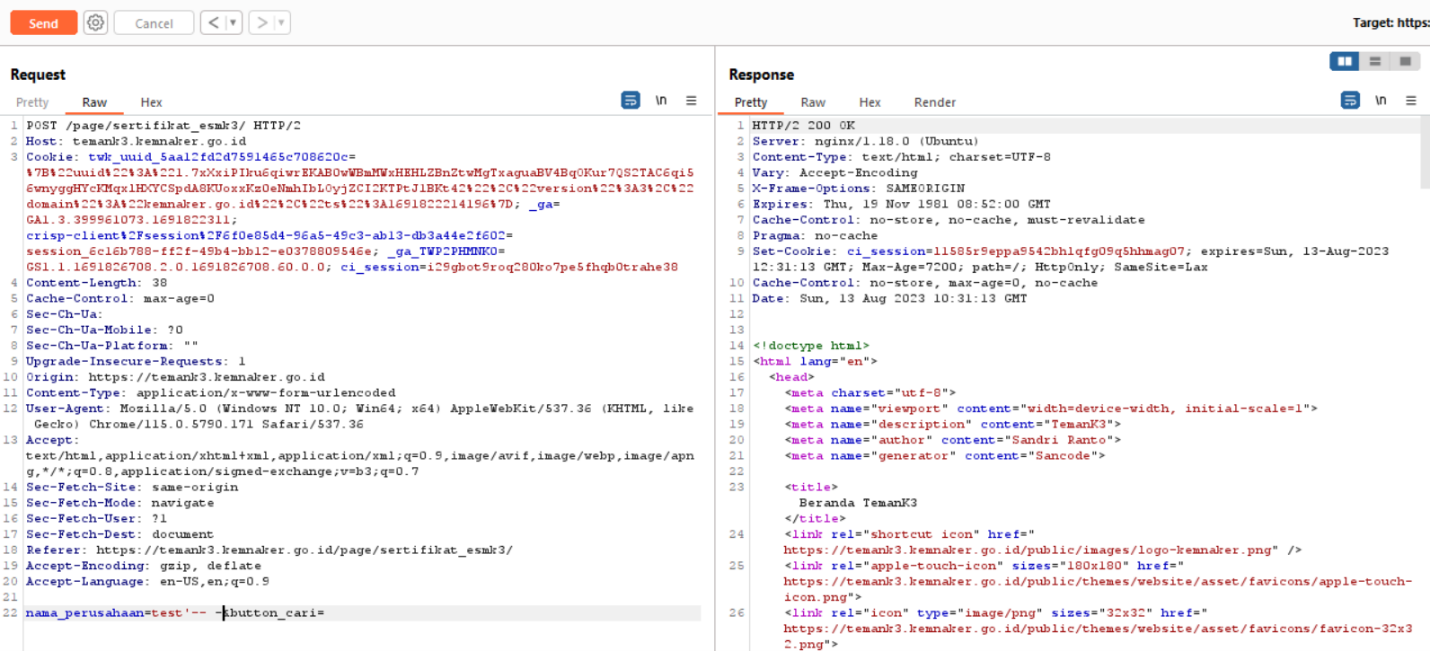The width and height of the screenshot is (1430, 651).
Task: Open the Render tab in Response panel
Action: [x=934, y=102]
